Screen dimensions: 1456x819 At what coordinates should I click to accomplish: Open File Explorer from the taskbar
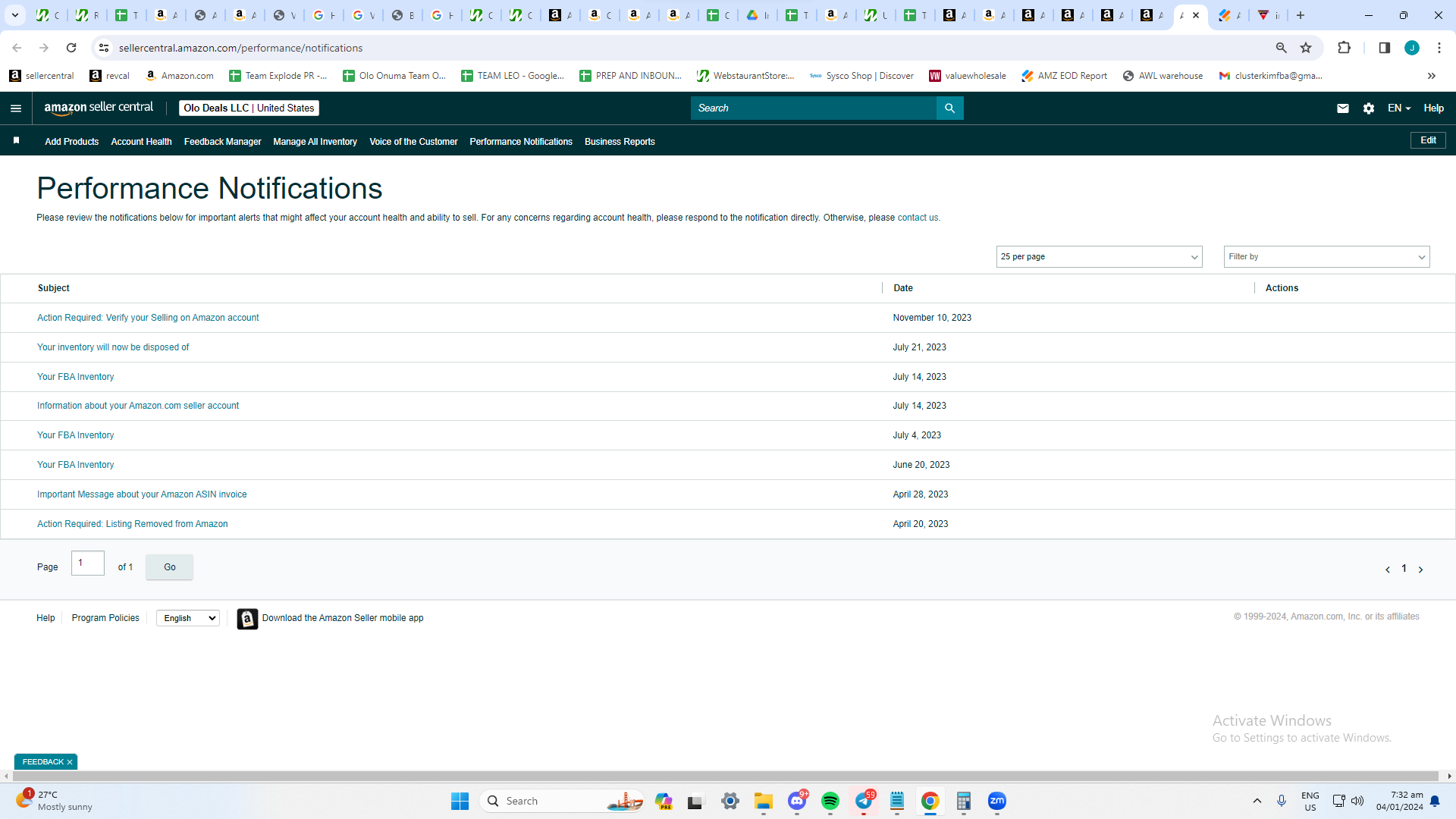[763, 802]
